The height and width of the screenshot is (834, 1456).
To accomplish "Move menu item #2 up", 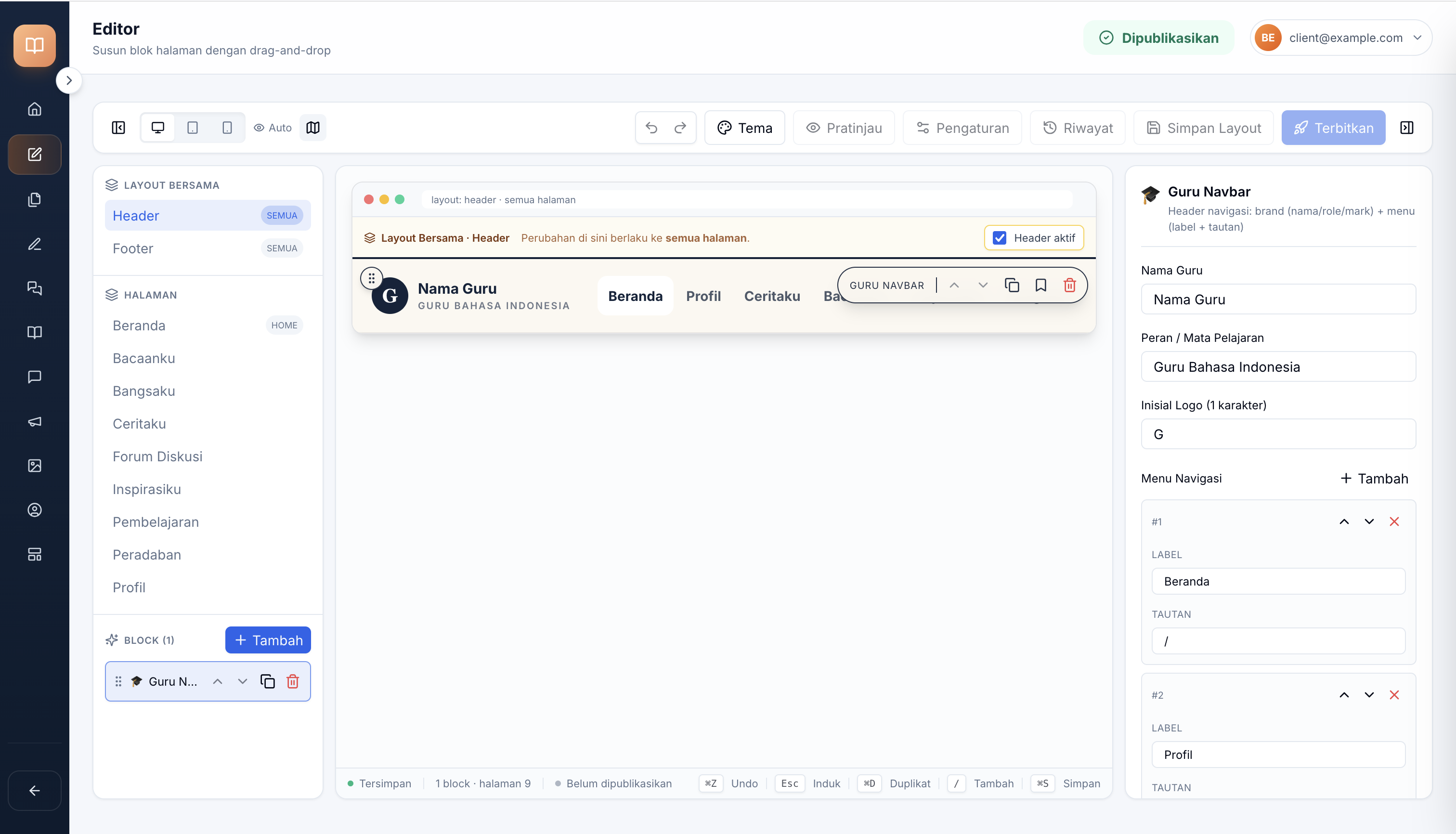I will 1344,695.
